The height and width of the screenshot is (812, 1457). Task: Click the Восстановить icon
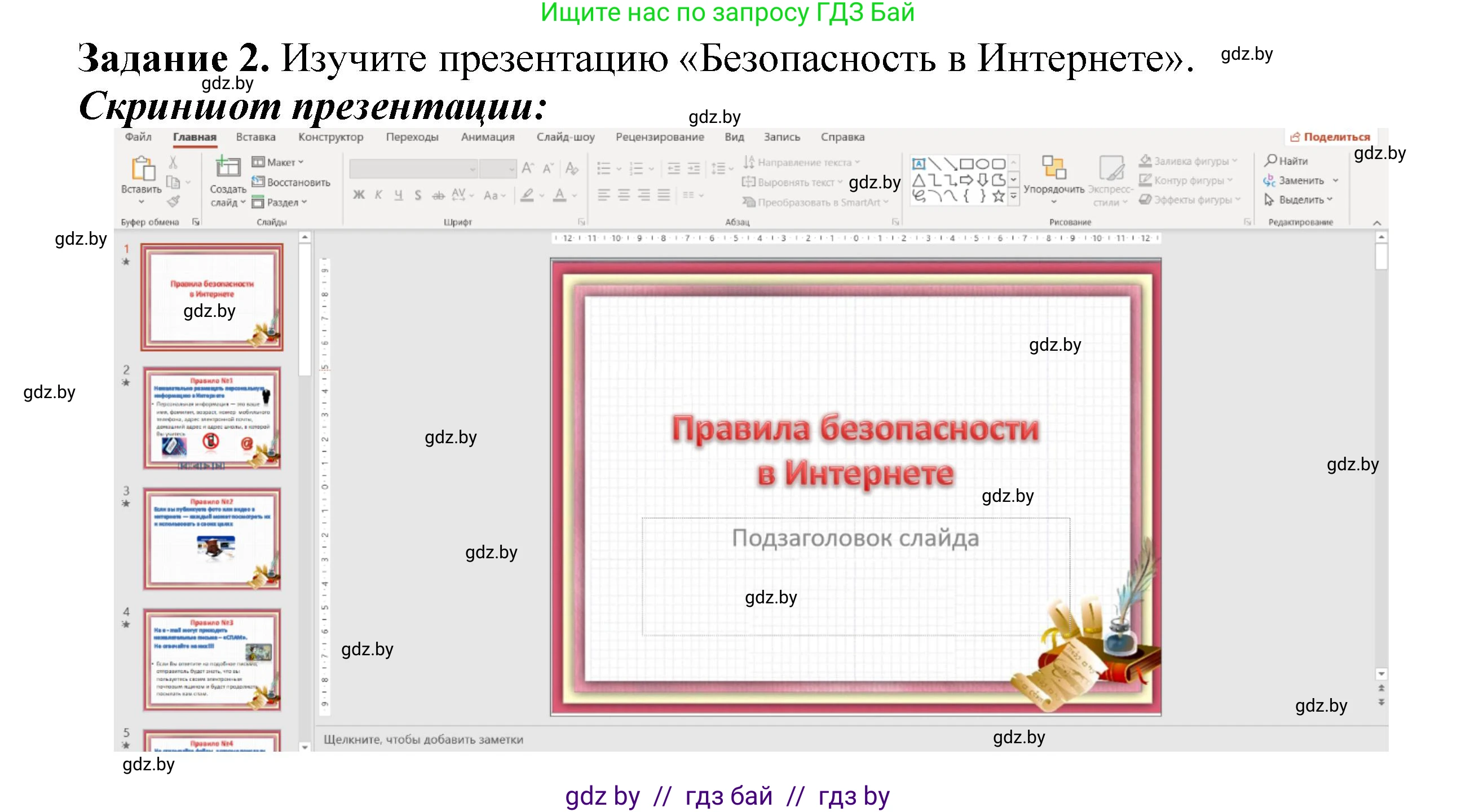(258, 182)
